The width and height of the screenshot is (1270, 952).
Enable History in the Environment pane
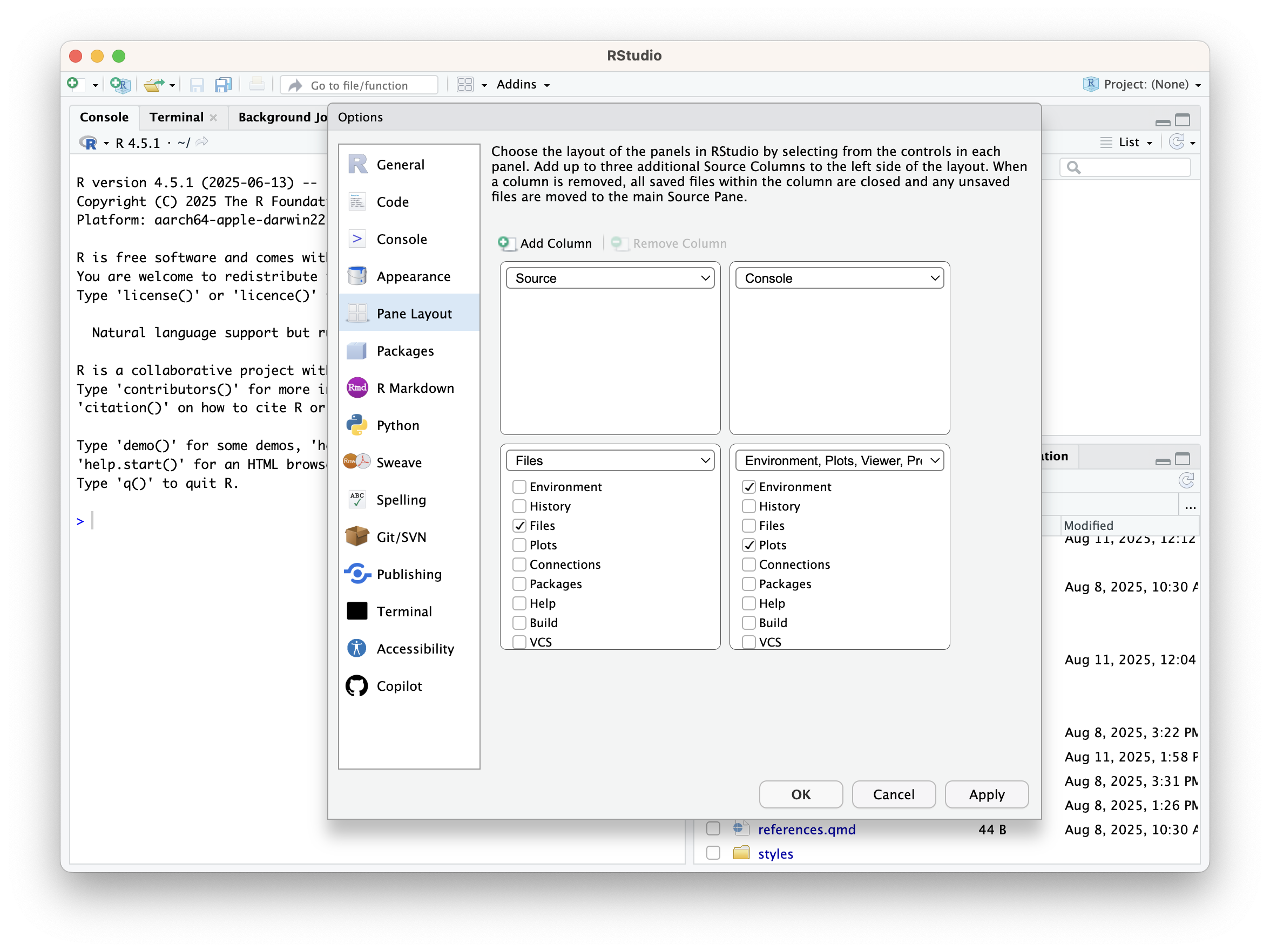pyautogui.click(x=749, y=506)
